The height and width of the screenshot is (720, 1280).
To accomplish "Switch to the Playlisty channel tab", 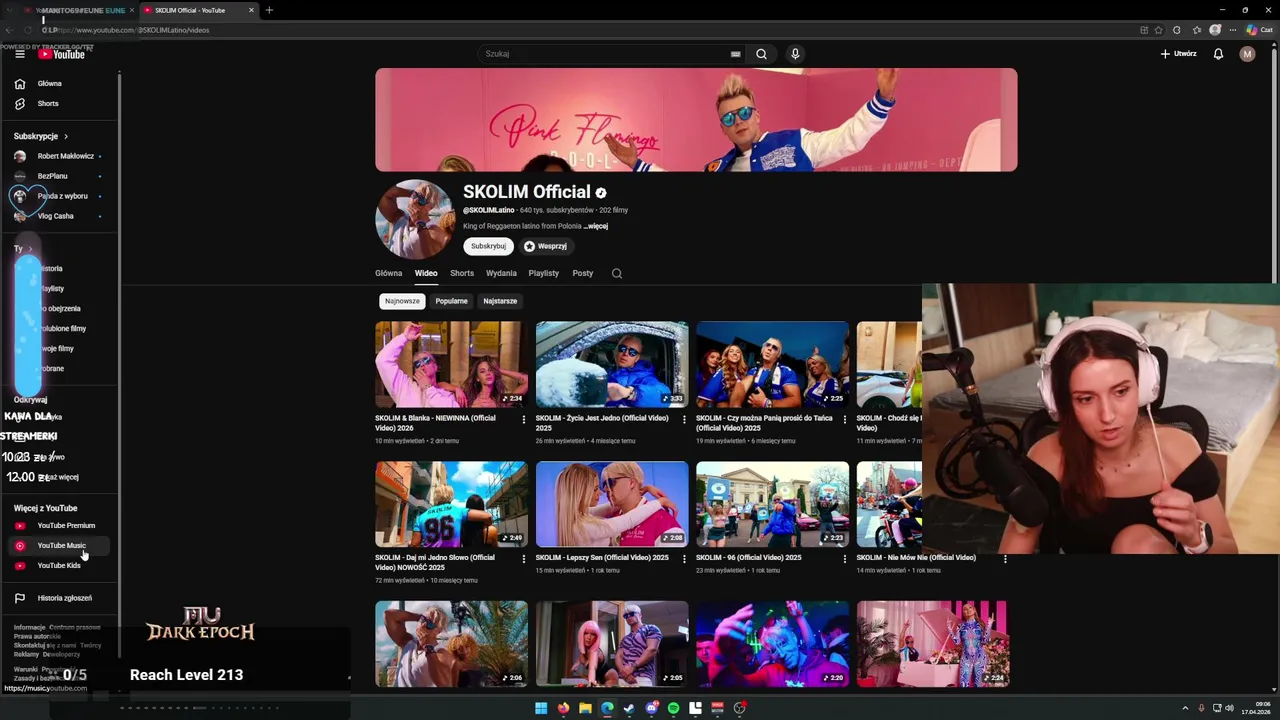I will click(x=544, y=273).
